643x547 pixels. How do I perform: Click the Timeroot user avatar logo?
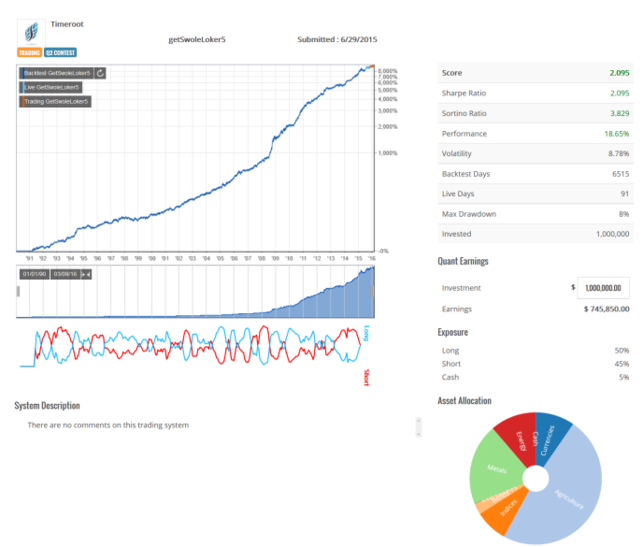[x=31, y=32]
